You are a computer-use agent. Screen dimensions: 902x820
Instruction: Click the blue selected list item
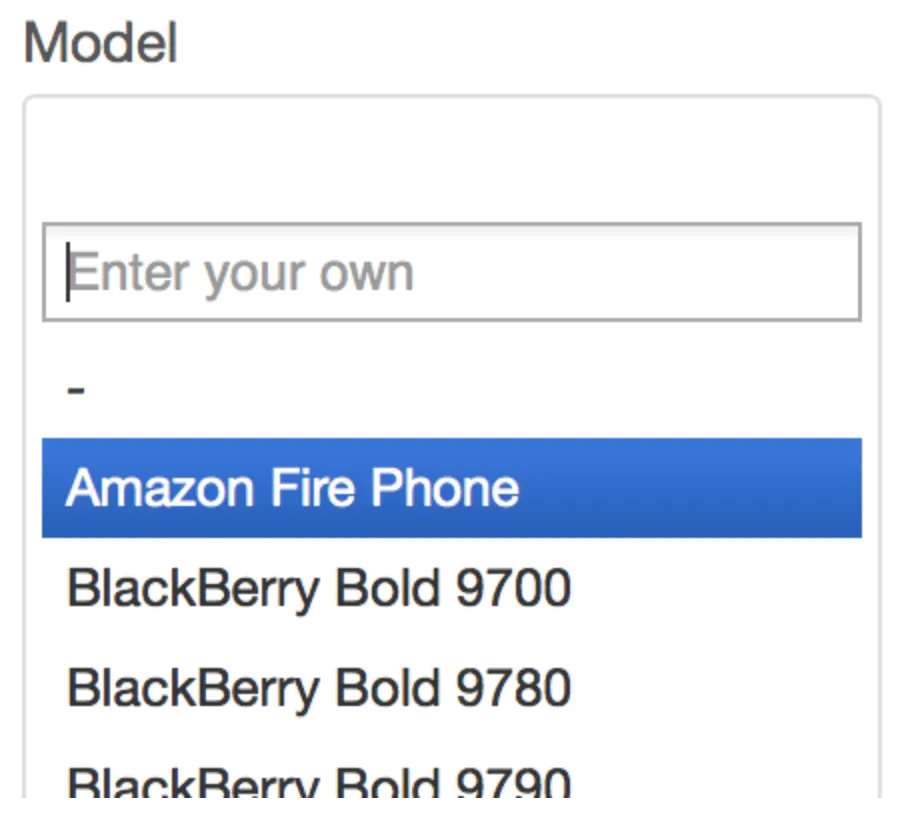click(451, 488)
